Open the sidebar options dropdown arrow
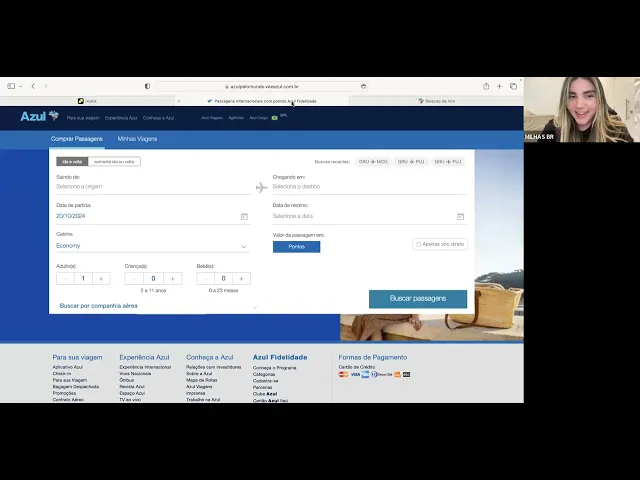The image size is (640, 480). 20,87
